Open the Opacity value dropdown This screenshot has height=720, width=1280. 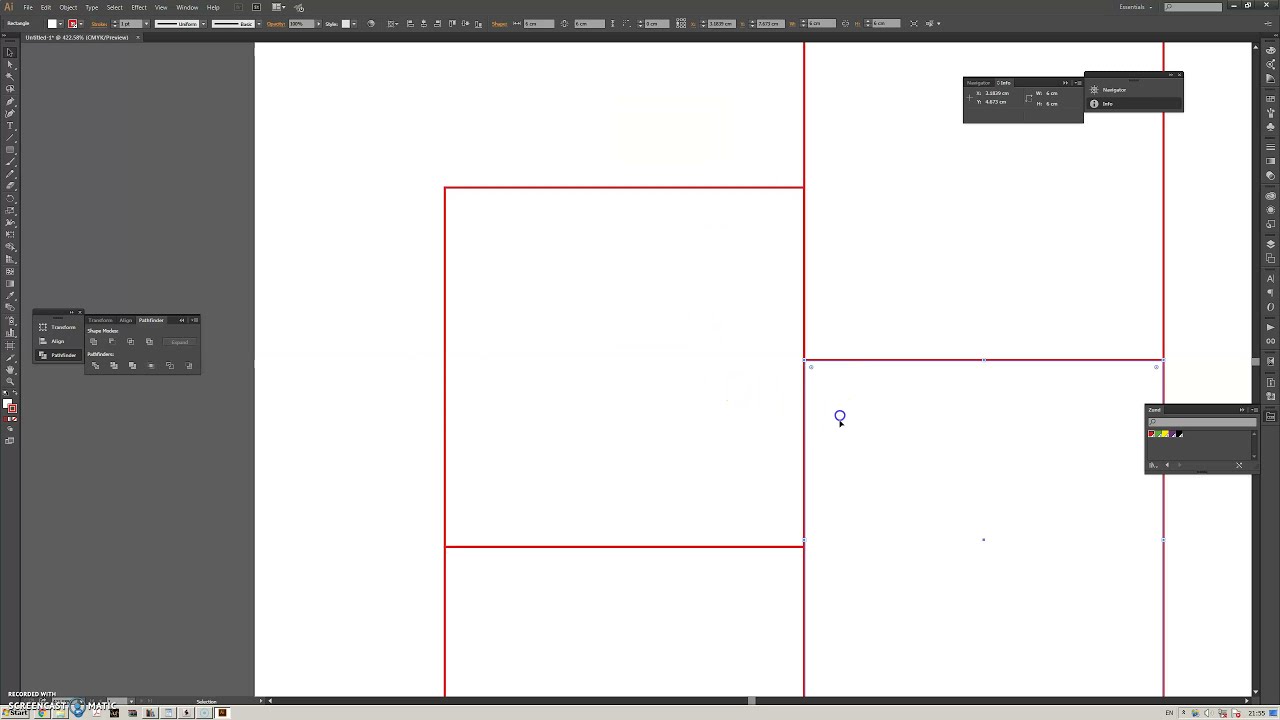point(318,23)
